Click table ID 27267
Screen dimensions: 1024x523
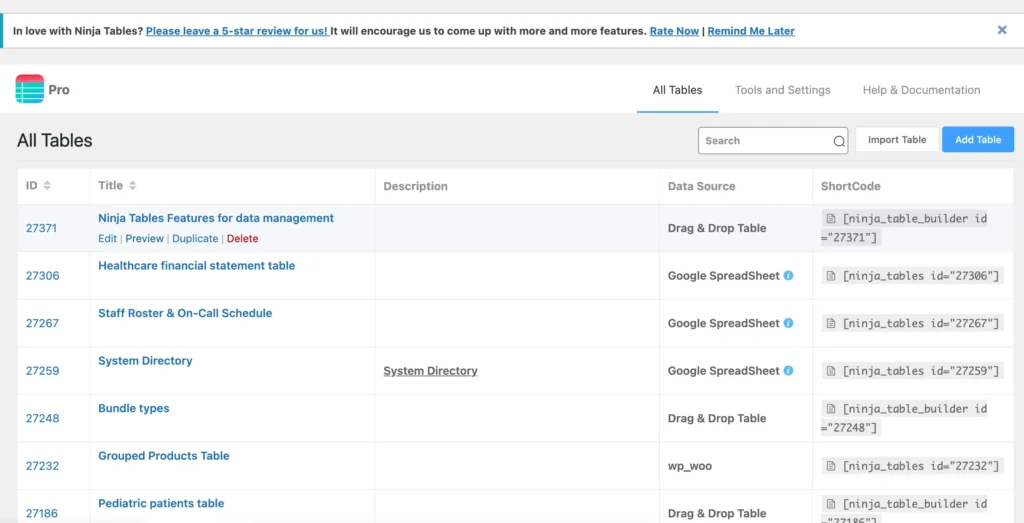point(42,323)
